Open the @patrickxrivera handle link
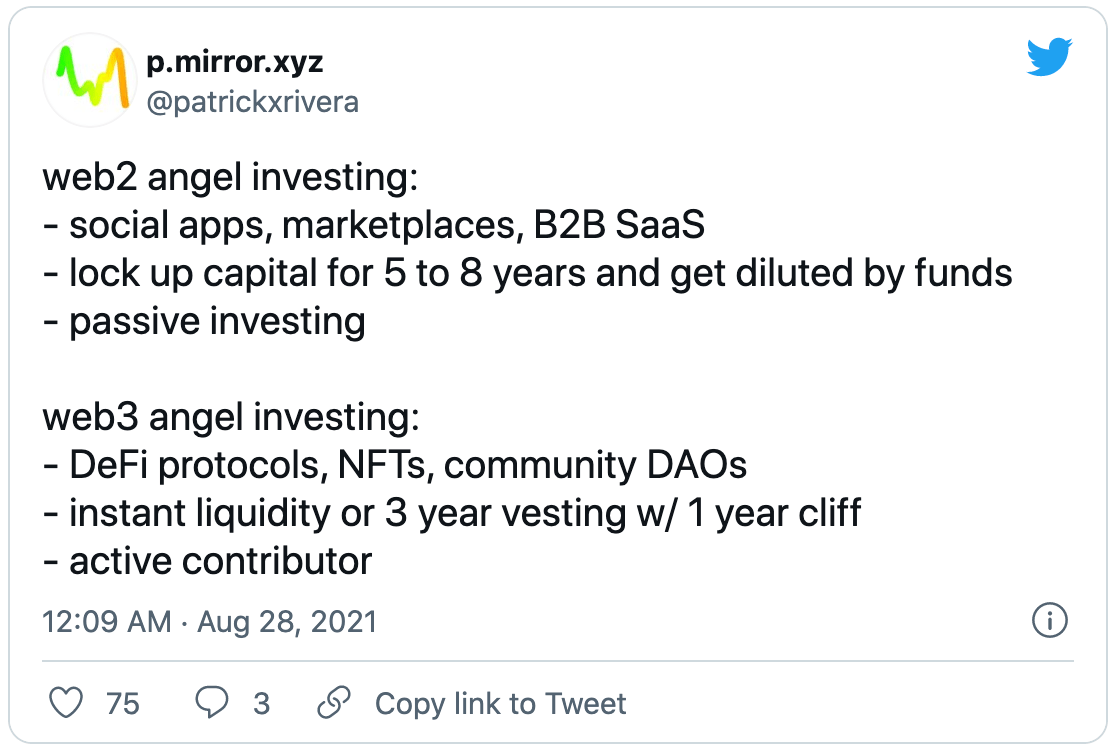This screenshot has height=754, width=1114. click(x=253, y=102)
